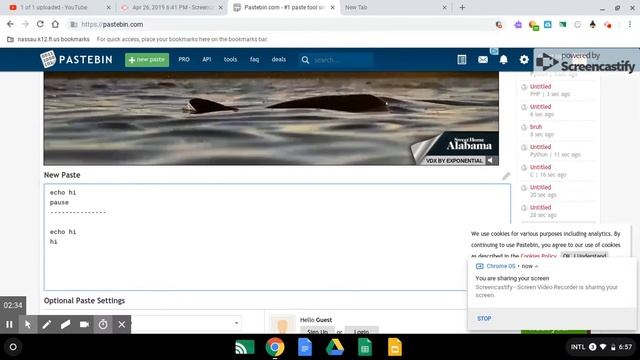Screen dimensions: 640x360
Task: Launch green cast app from the shelf
Action: coord(245,347)
